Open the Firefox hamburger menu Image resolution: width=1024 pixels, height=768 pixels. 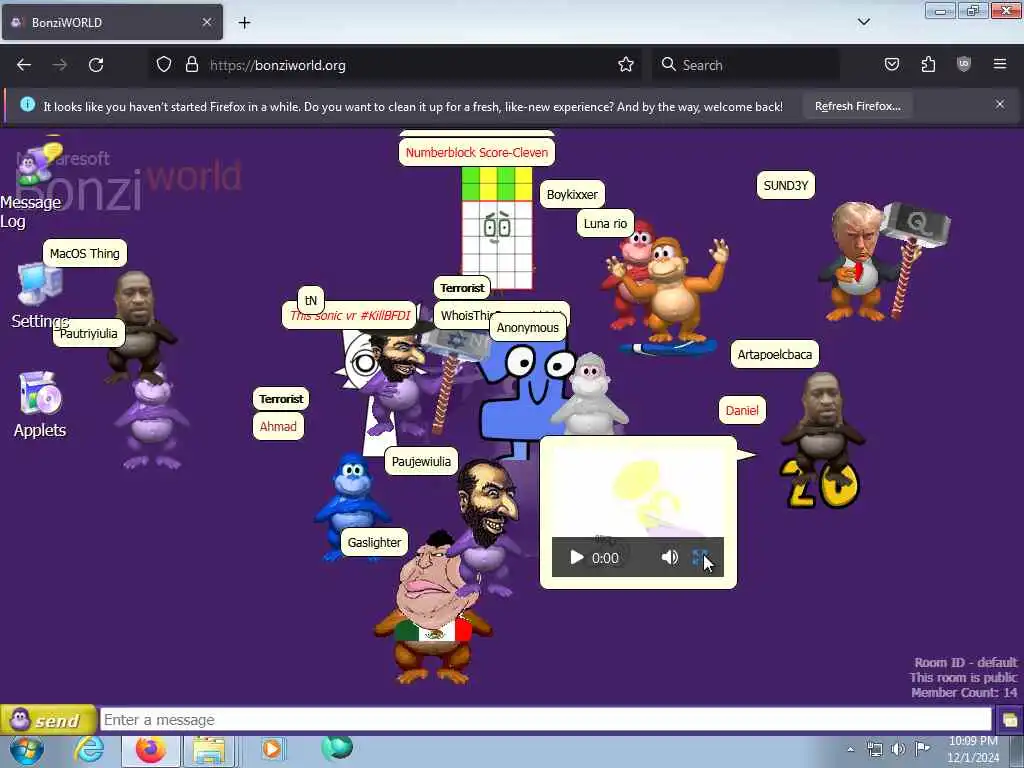point(1000,65)
